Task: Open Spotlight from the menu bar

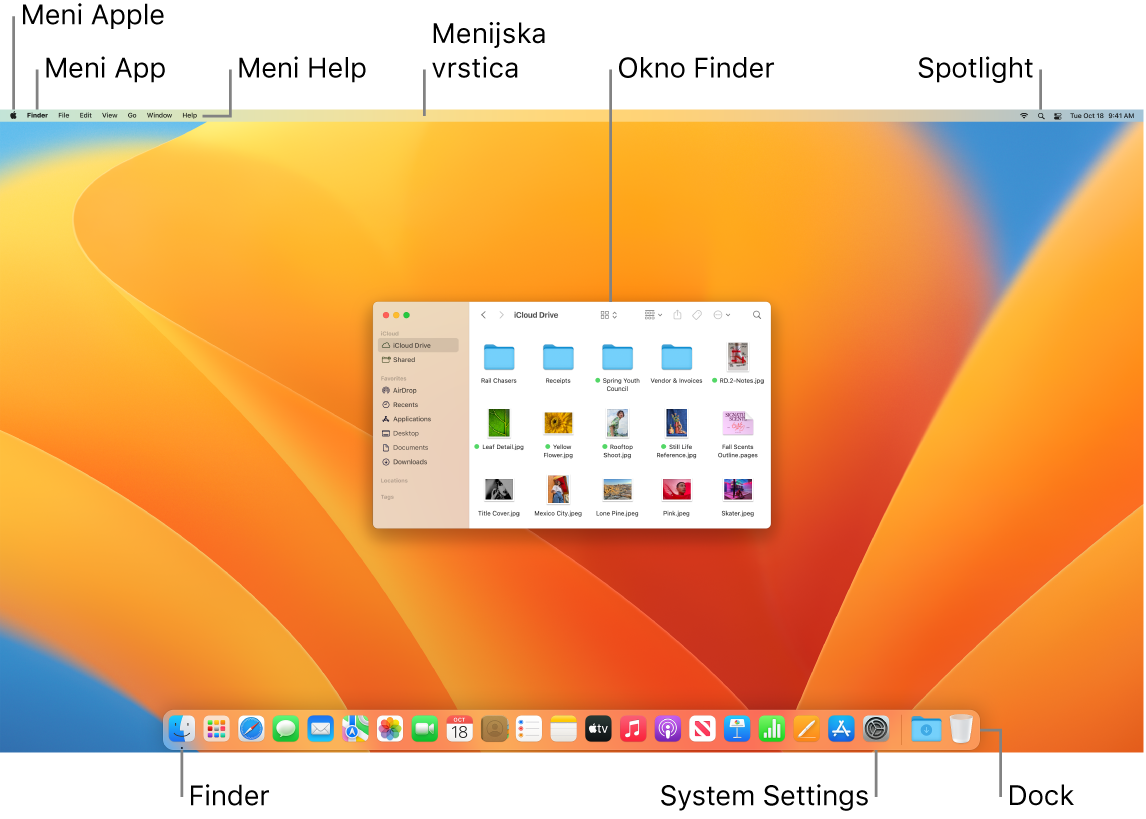Action: point(1040,115)
